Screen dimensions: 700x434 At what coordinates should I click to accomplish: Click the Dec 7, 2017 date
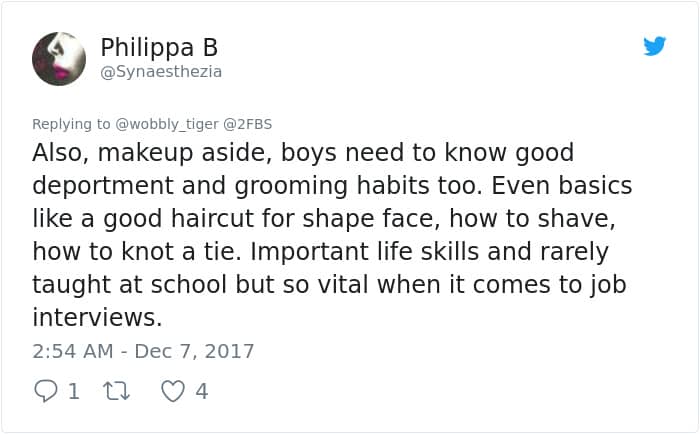tap(192, 351)
